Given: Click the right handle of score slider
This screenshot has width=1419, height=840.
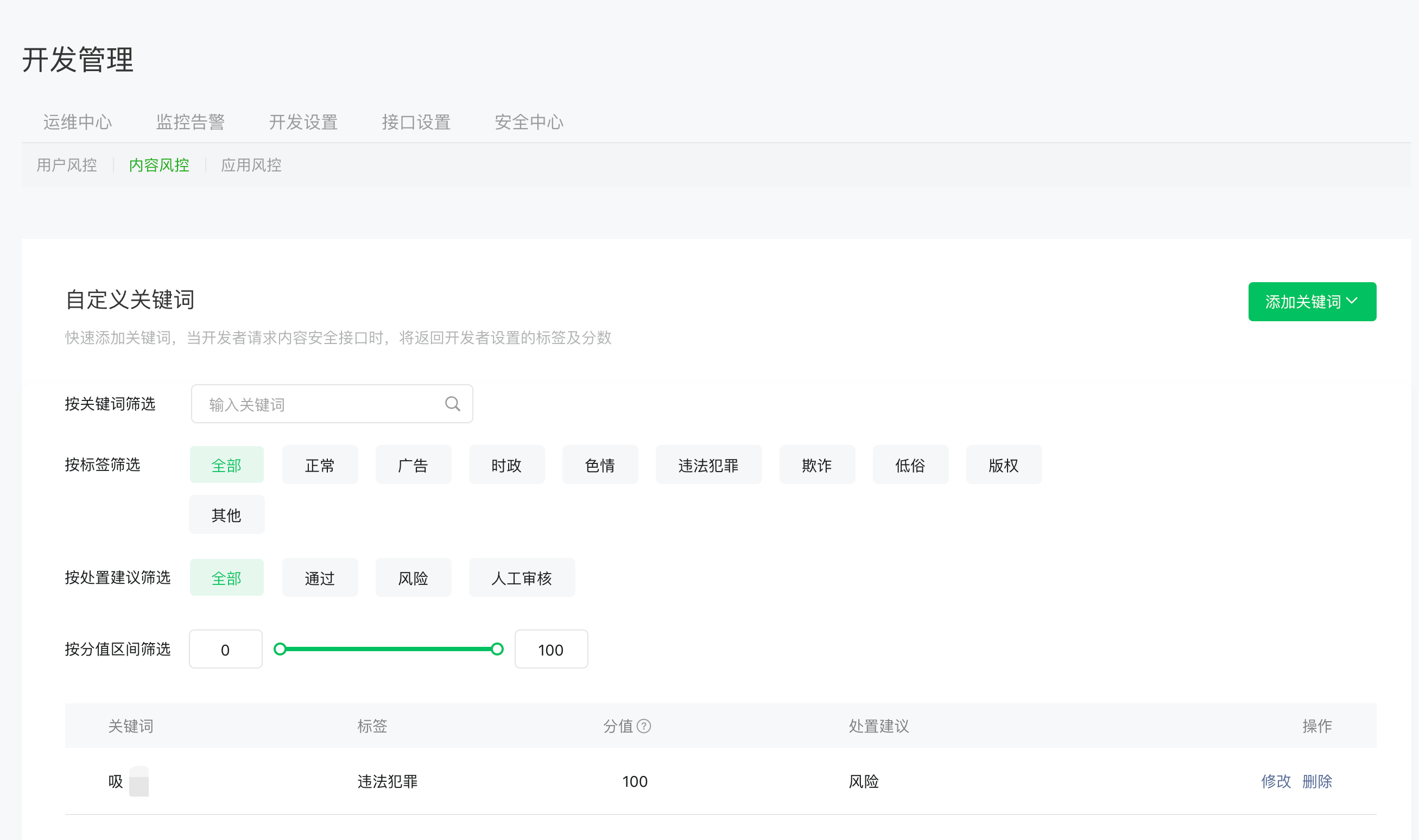Looking at the screenshot, I should (497, 649).
